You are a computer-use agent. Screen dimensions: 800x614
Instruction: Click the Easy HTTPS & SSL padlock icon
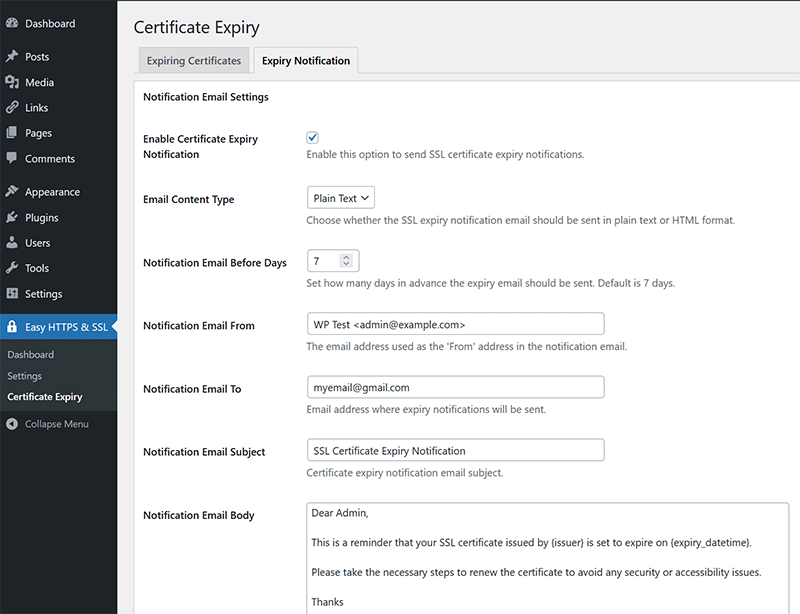click(12, 327)
